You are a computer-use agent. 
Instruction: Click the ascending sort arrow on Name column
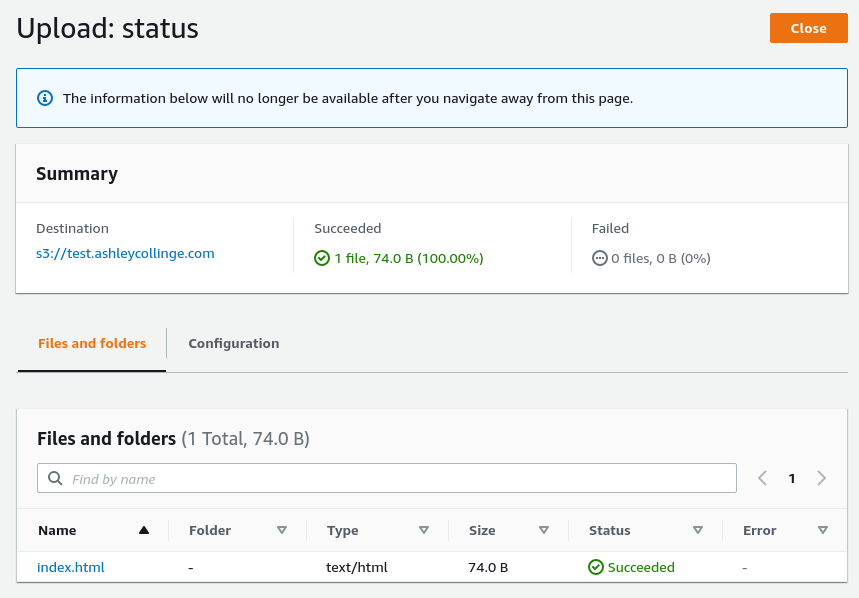[144, 530]
